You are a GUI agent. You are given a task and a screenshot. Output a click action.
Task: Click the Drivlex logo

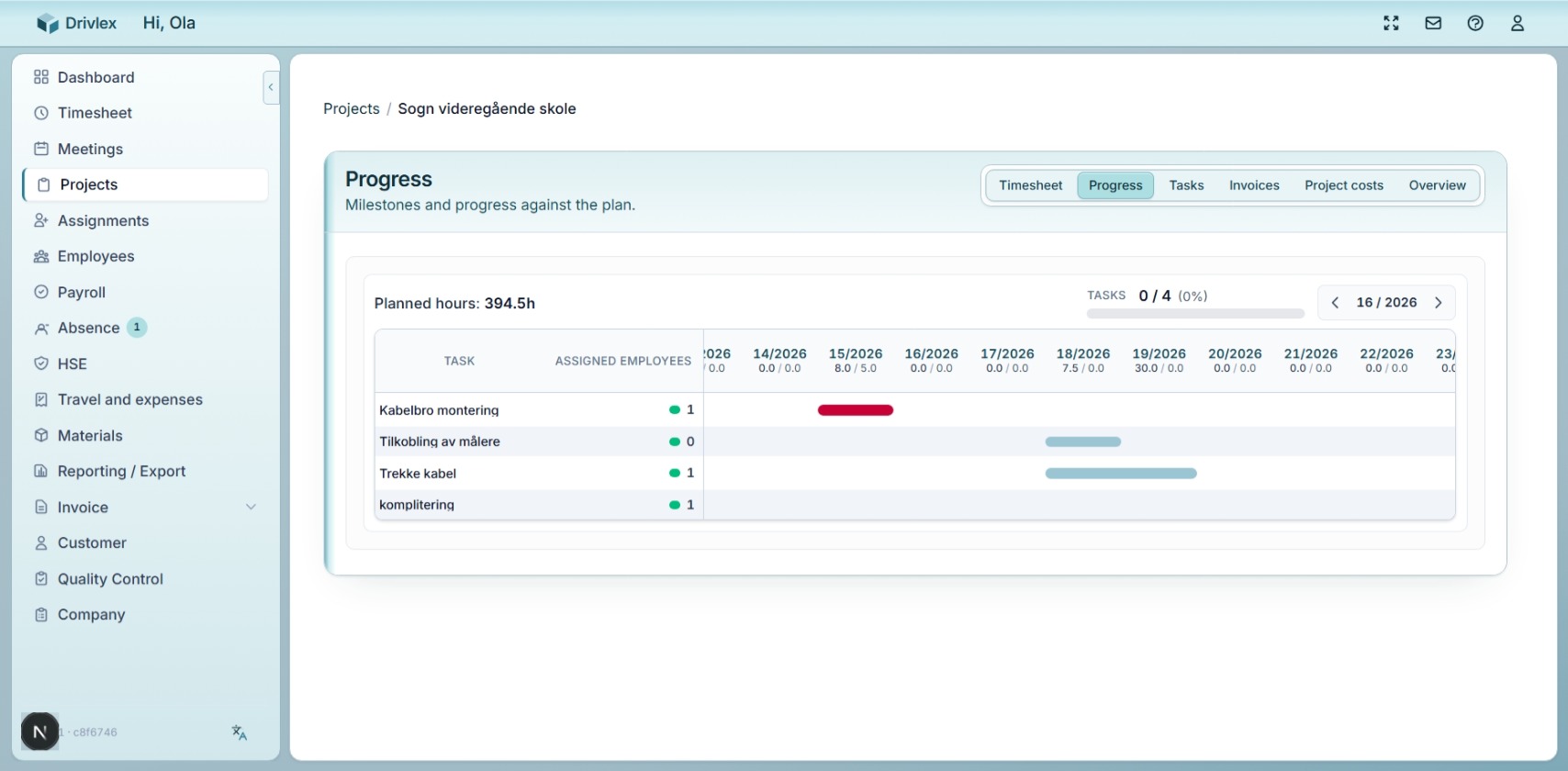click(77, 24)
